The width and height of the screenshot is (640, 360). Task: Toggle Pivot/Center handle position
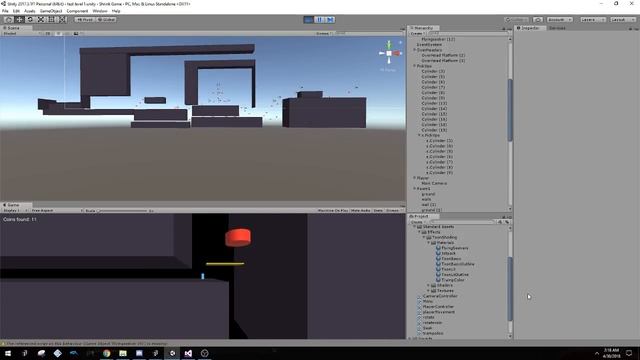click(x=84, y=20)
